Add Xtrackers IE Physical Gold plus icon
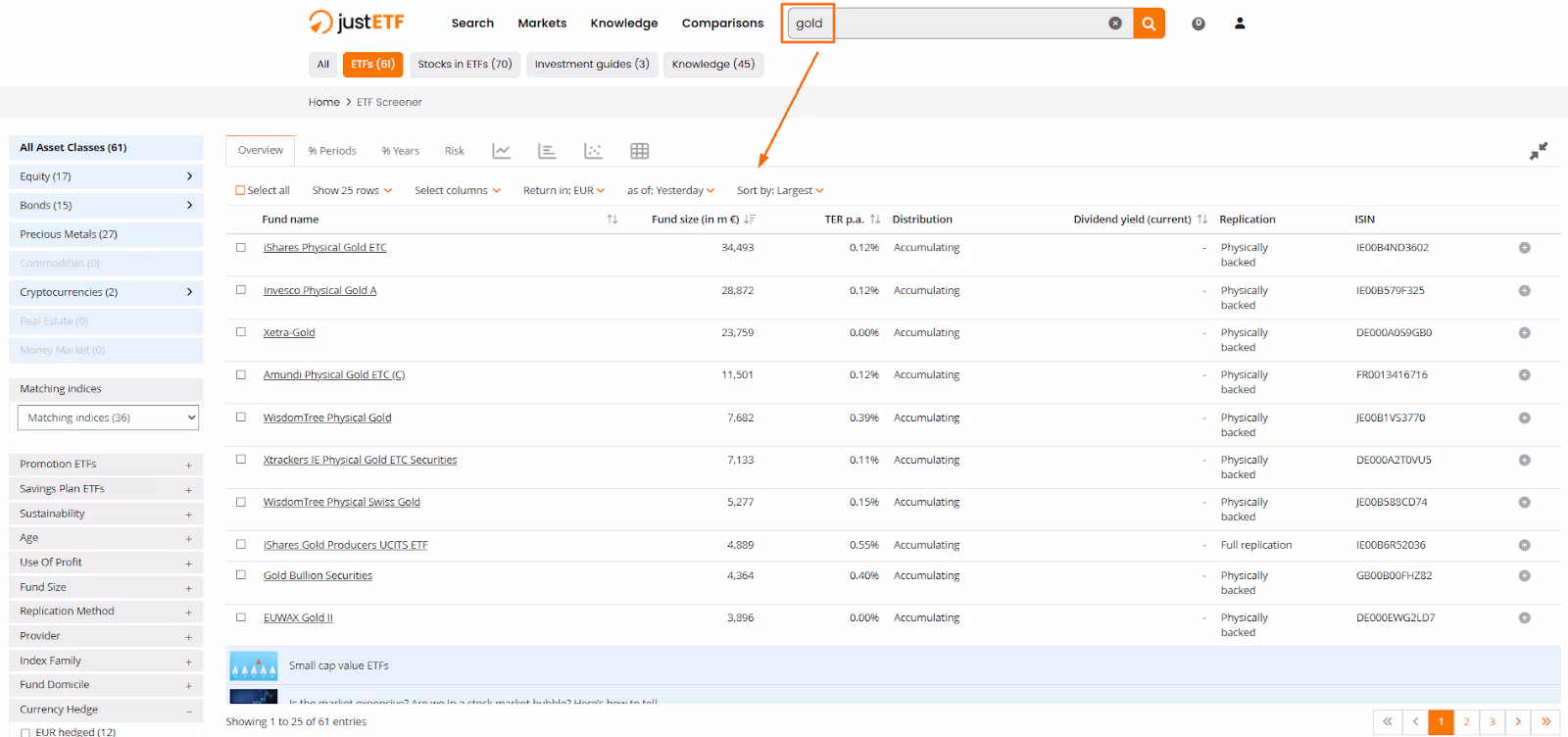Viewport: 1568px width, 737px height. 1524,461
